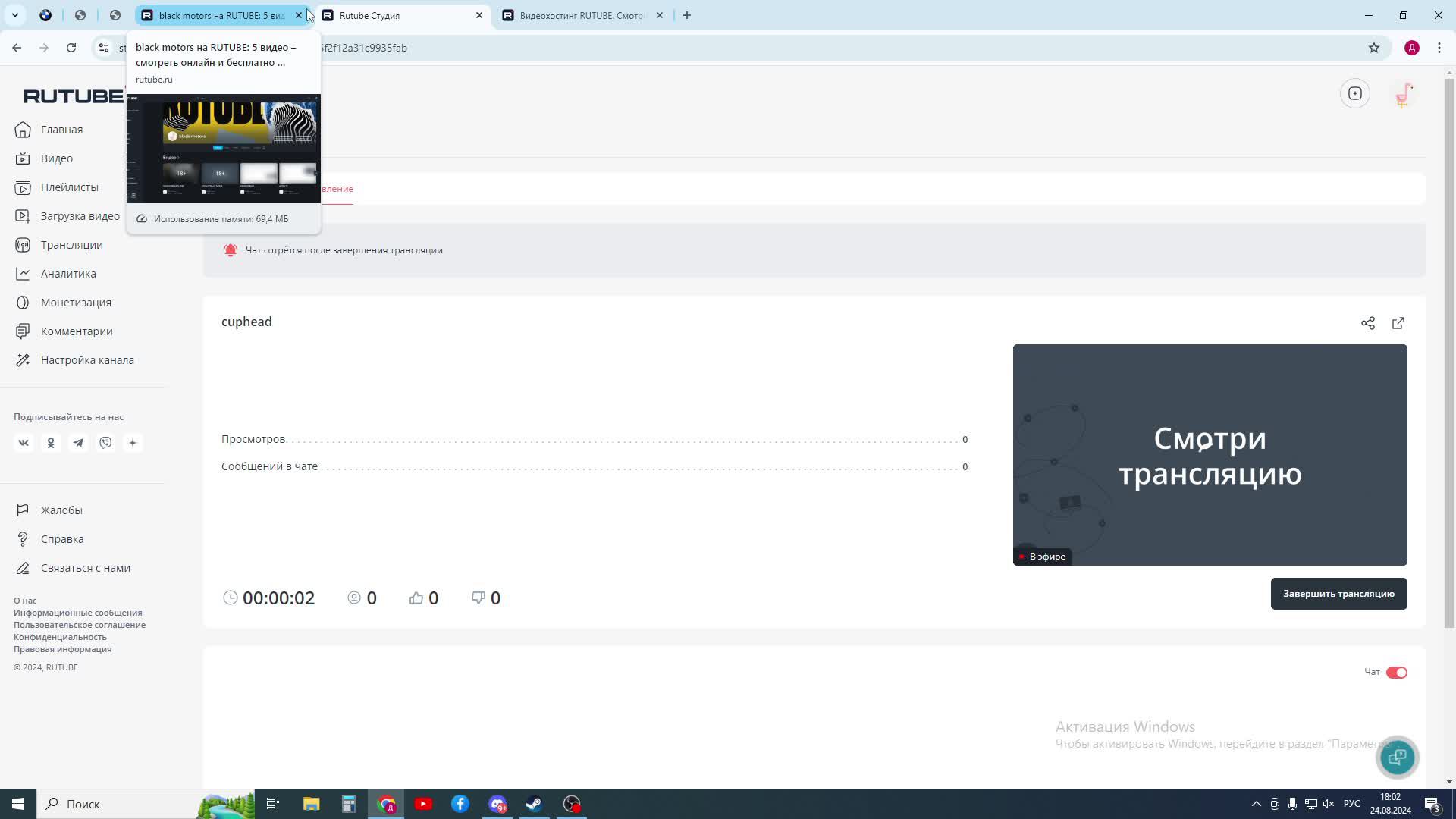
Task: Open Chrome three-dot menu
Action: click(x=1439, y=48)
